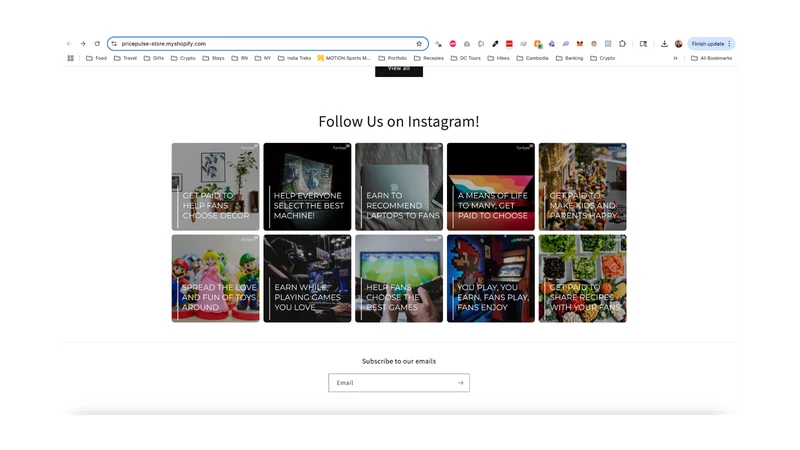Open site information icon in address bar
The image size is (800, 450).
(x=114, y=44)
